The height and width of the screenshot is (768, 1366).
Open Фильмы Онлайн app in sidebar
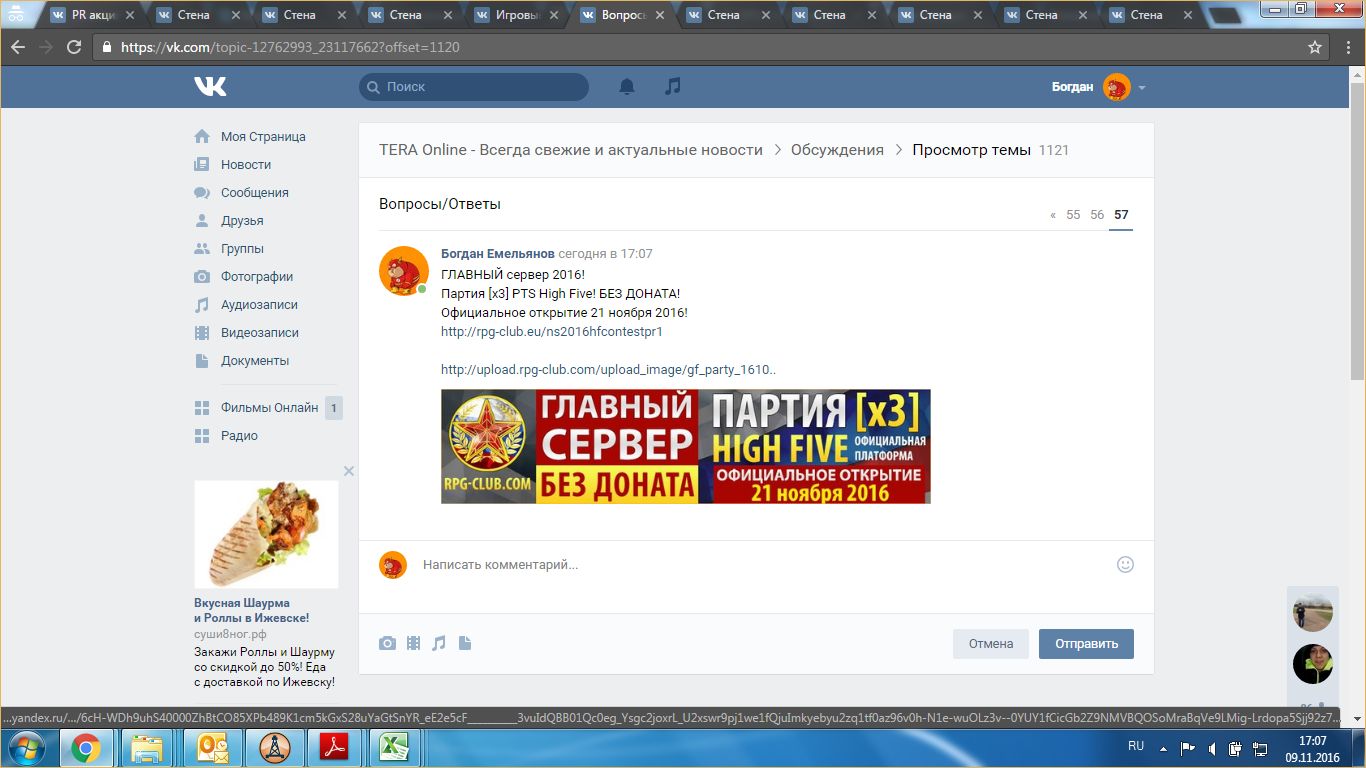tap(269, 408)
